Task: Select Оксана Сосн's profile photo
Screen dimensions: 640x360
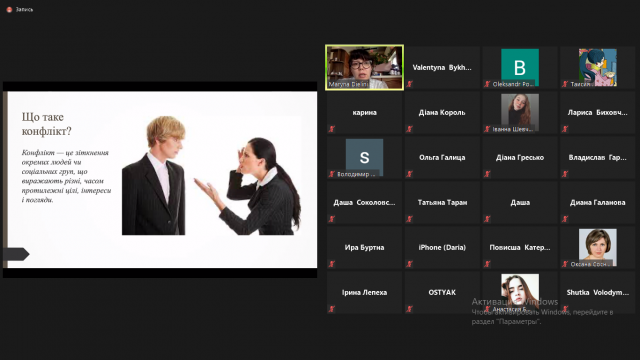Action: coord(598,247)
